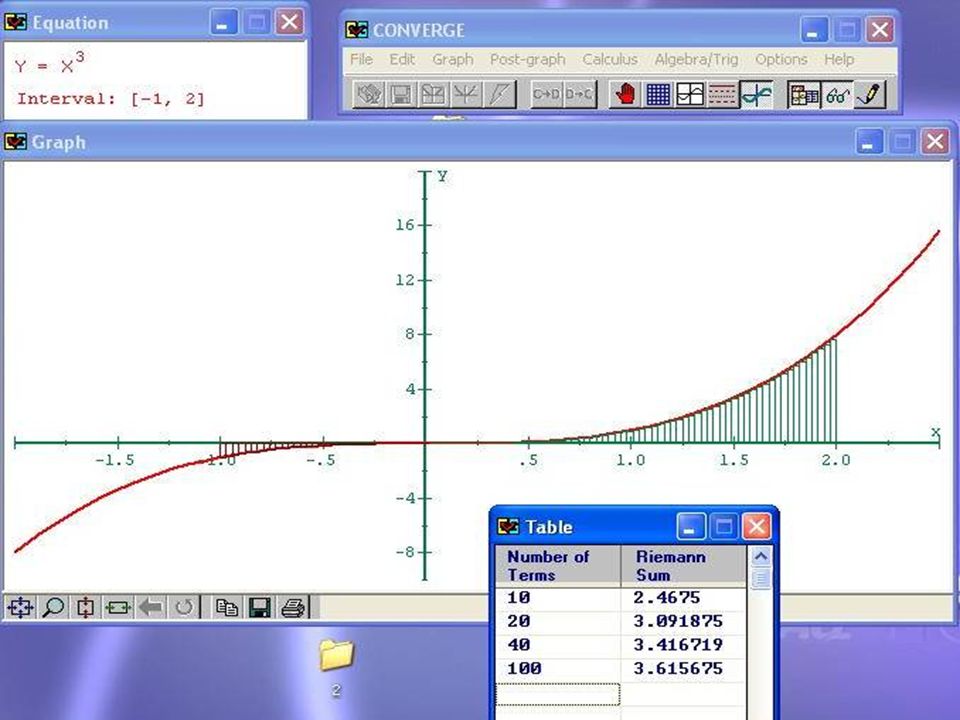Image resolution: width=960 pixels, height=720 pixels.
Task: Select the magnifying glass zoom tool
Action: pyautogui.click(x=53, y=607)
